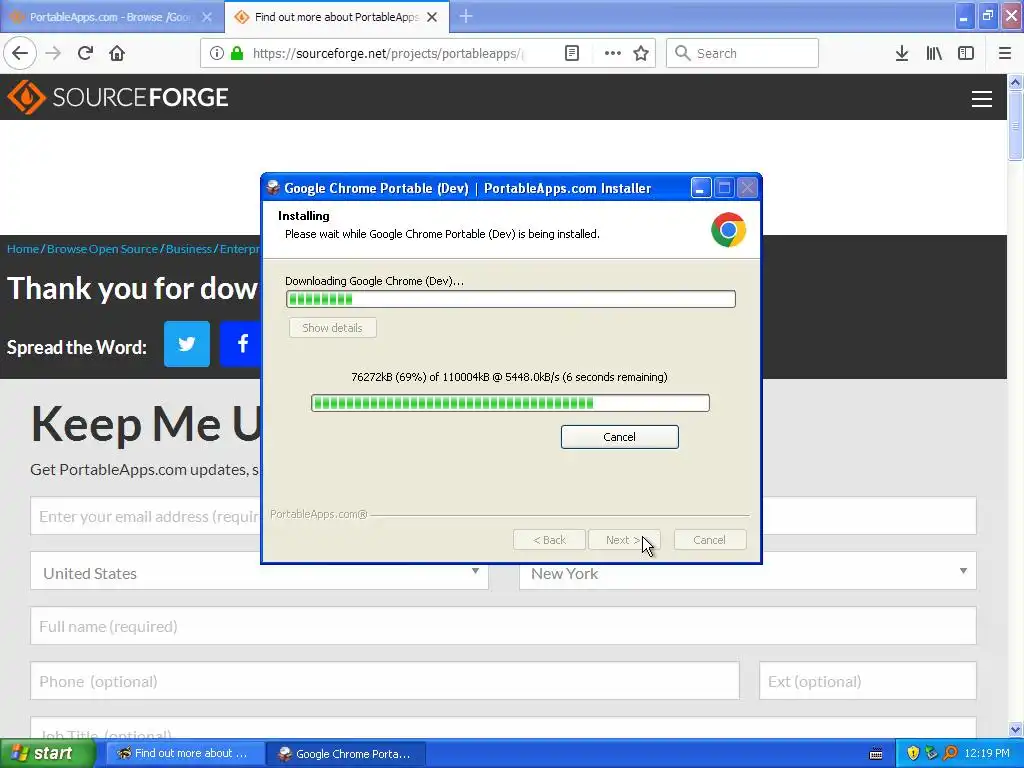Share on Facebook button
1024x768 pixels.
point(241,344)
